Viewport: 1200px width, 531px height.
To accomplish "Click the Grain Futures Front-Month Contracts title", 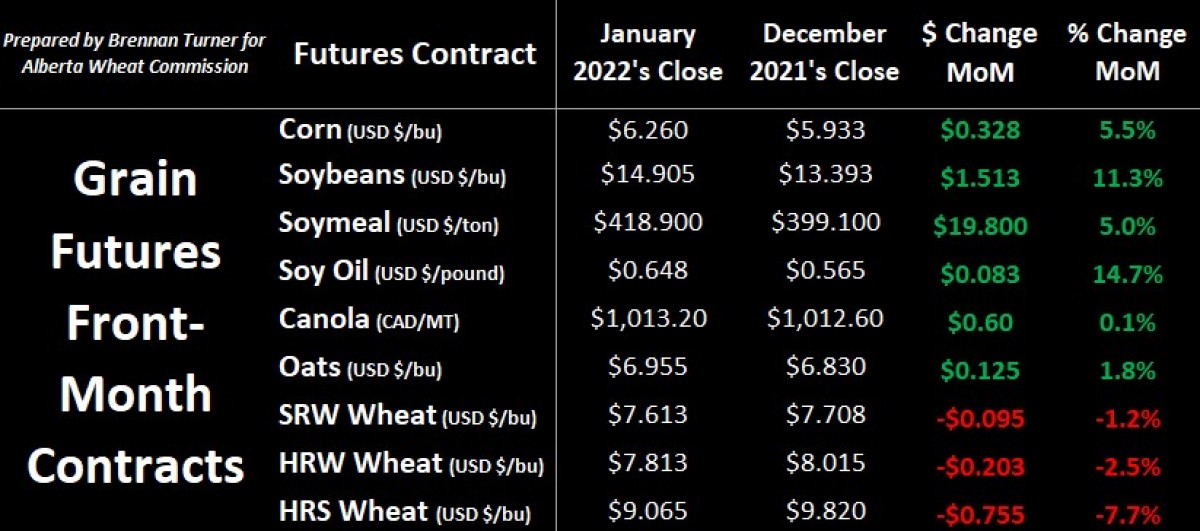I will 136,323.
